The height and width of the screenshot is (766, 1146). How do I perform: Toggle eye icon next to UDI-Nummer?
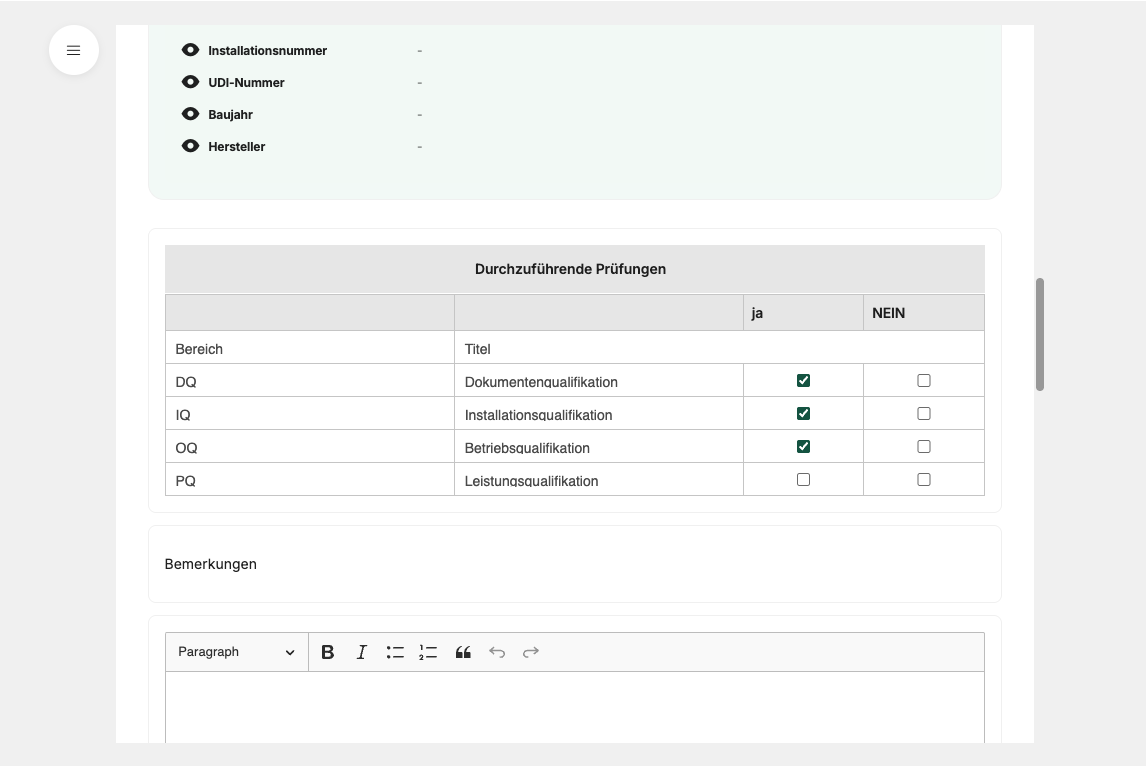[190, 82]
